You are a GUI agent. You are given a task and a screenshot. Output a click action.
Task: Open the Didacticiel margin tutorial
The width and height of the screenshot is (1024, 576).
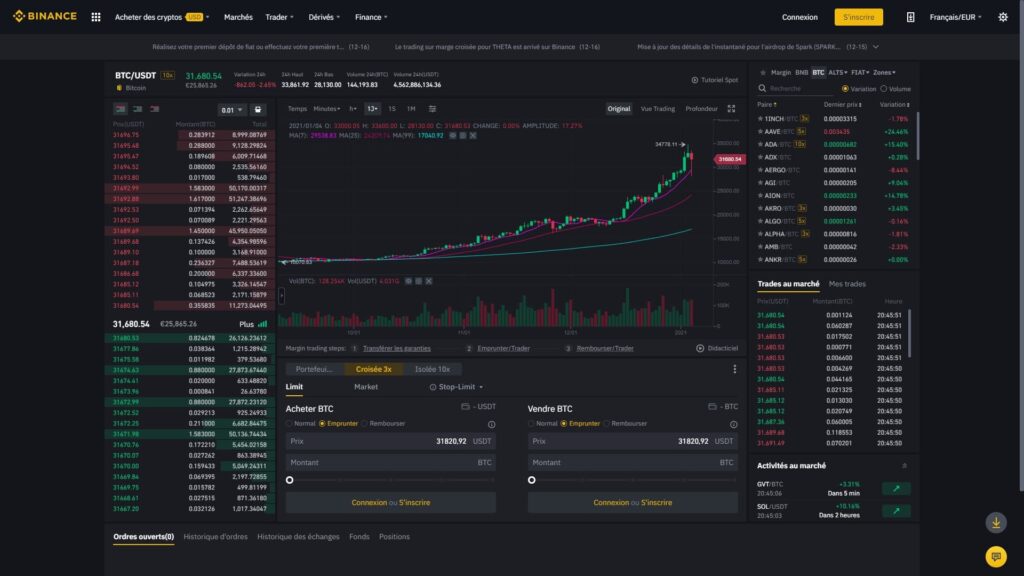(717, 348)
